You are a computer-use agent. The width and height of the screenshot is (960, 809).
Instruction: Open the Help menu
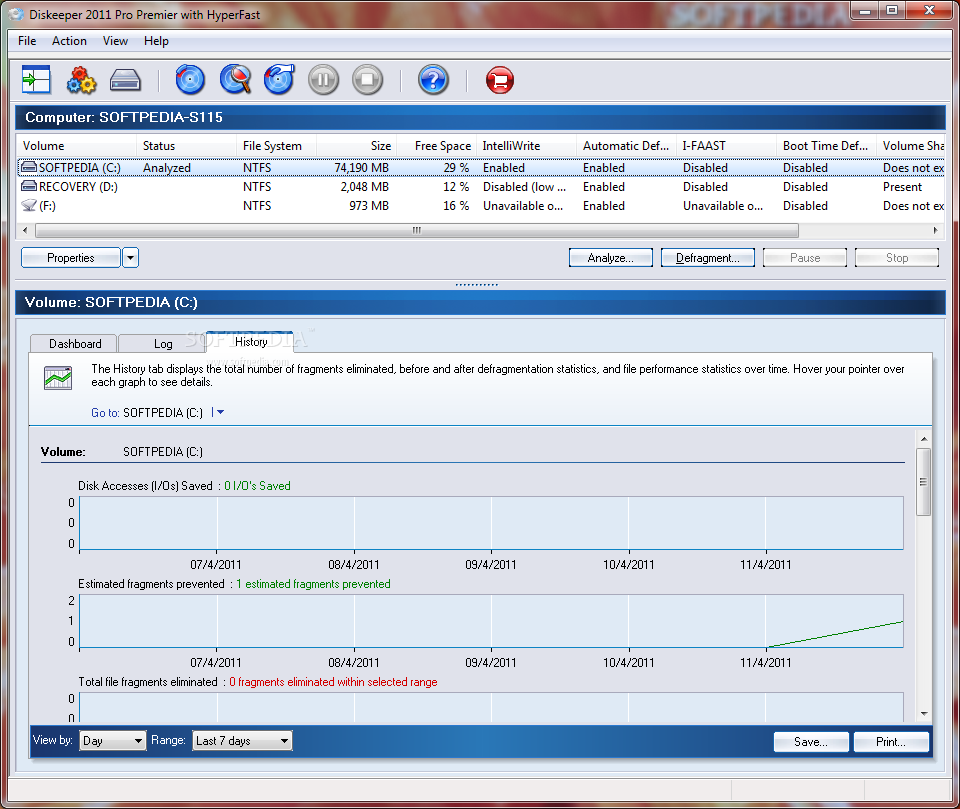(x=156, y=41)
